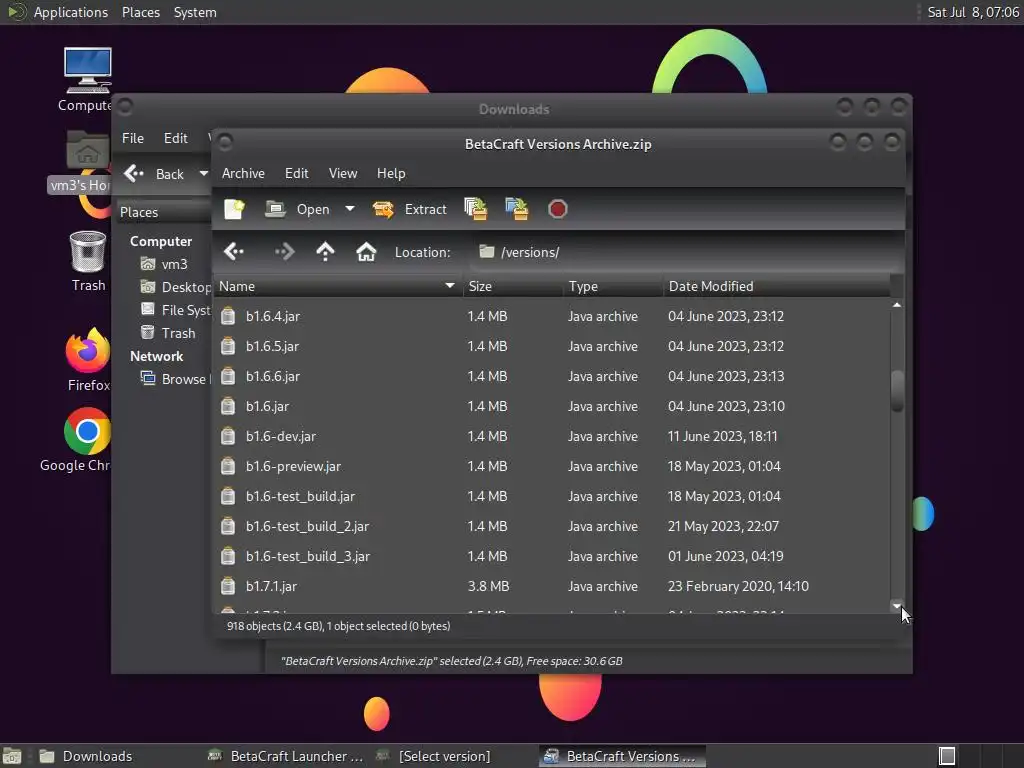Select the b1.6-dev.jar file
Viewport: 1024px width, 768px height.
point(552,436)
